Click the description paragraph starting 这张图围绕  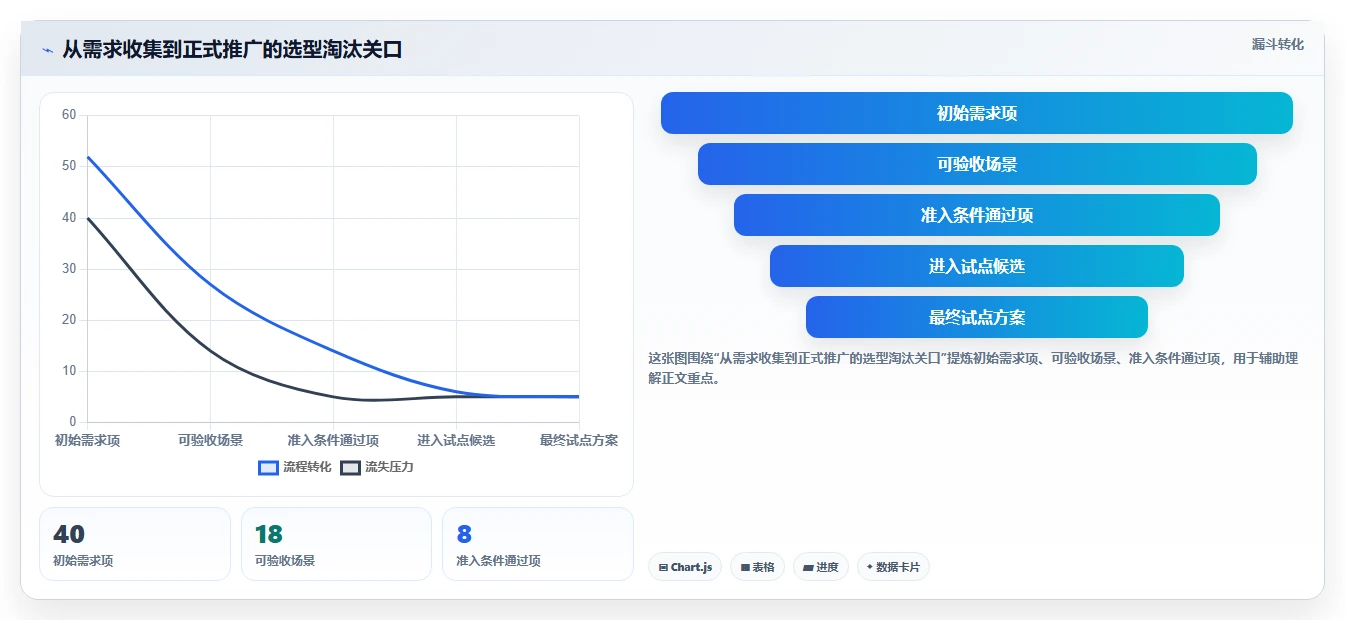(973, 368)
